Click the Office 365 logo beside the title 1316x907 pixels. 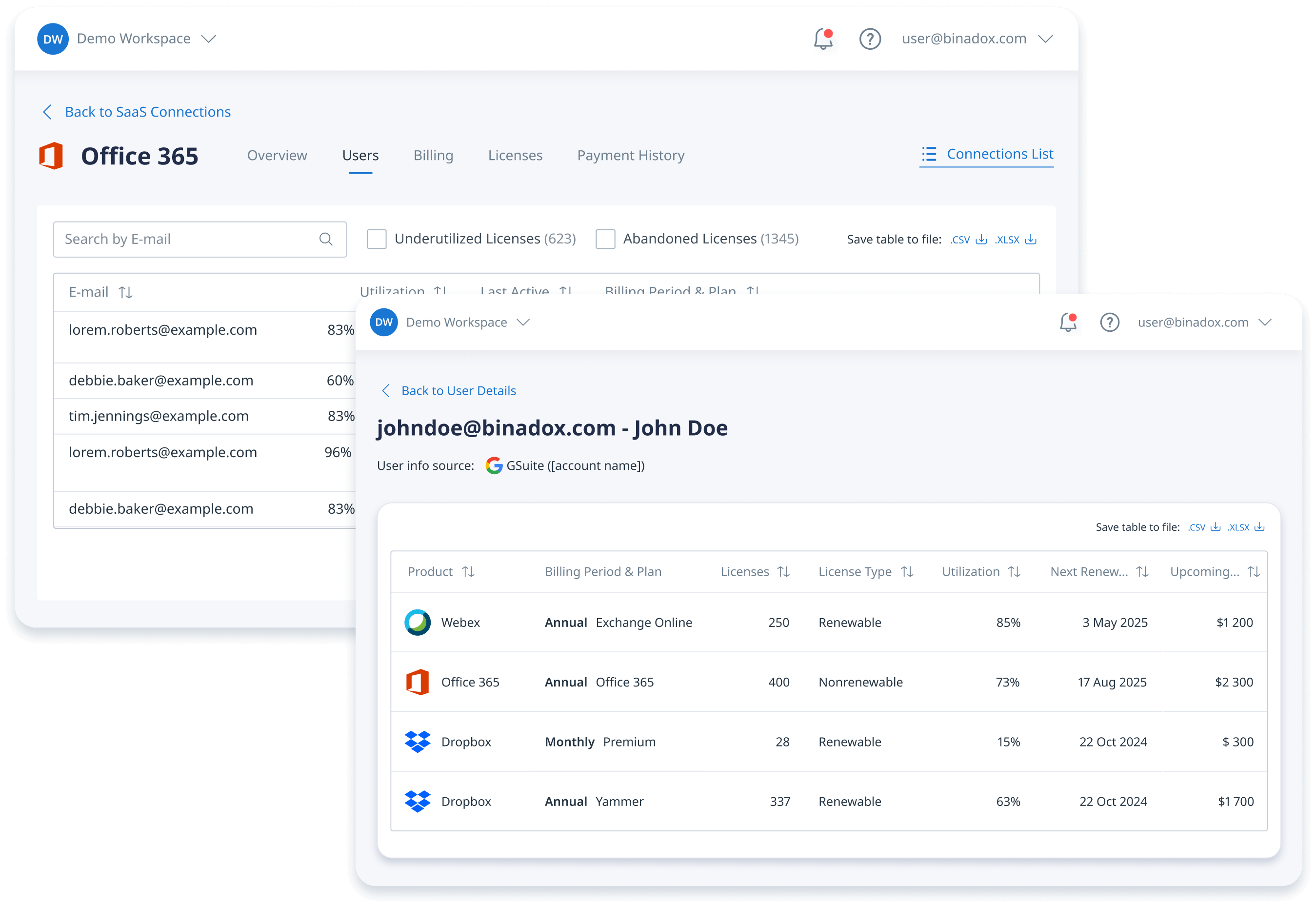[51, 156]
